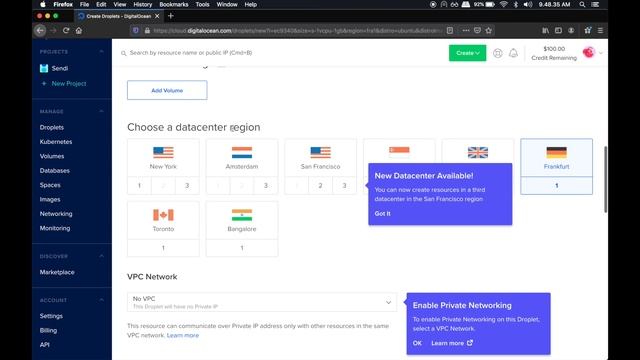Open Kubernetes in the sidebar
The image size is (640, 360).
pyautogui.click(x=56, y=142)
